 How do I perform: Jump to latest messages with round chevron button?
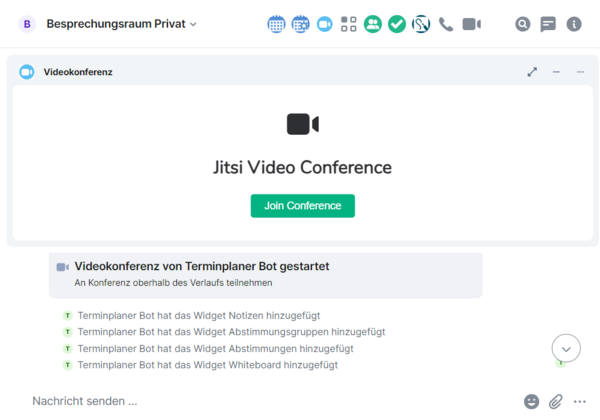coord(566,348)
